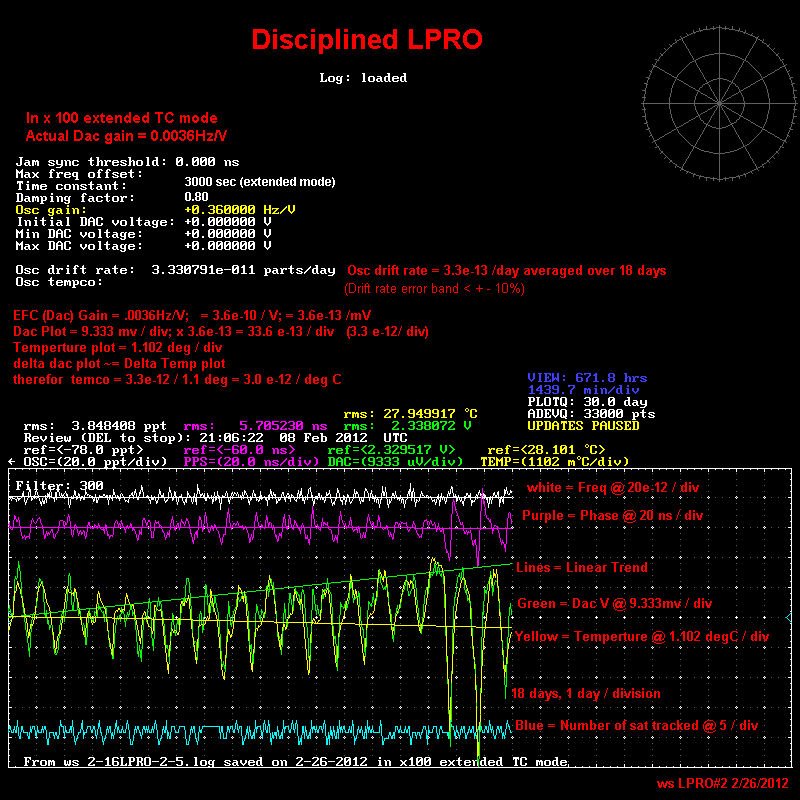Click the 'ref=<28.101 °C>' reference
The height and width of the screenshot is (800, 800).
point(546,450)
